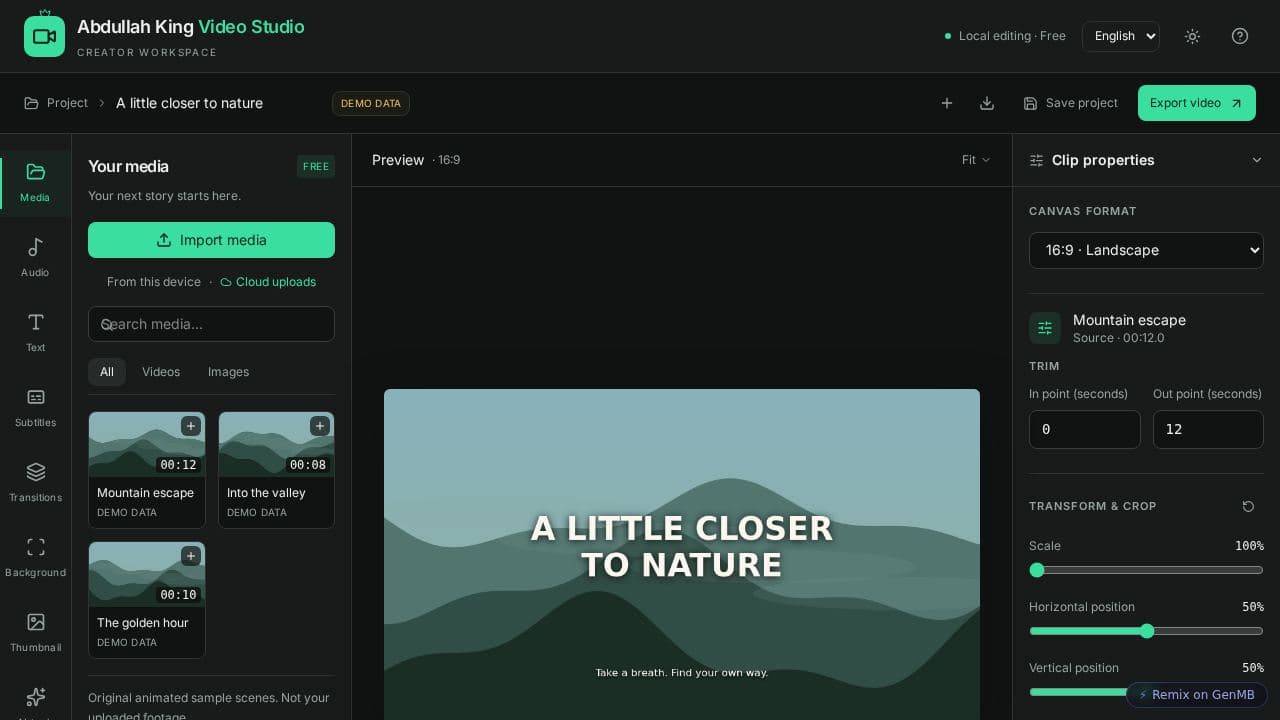
Task: Open the Background sidebar panel
Action: point(35,558)
